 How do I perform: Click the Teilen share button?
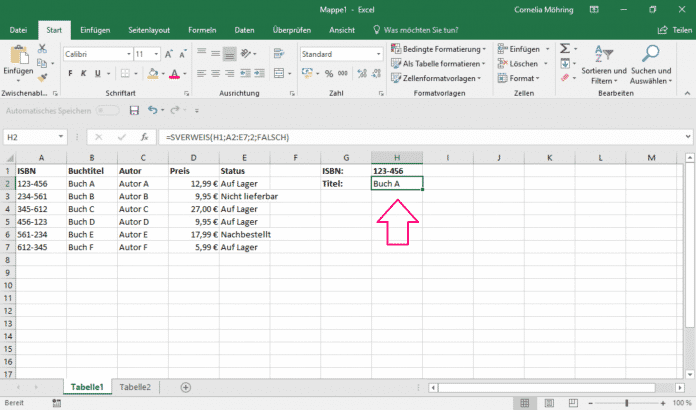[671, 31]
